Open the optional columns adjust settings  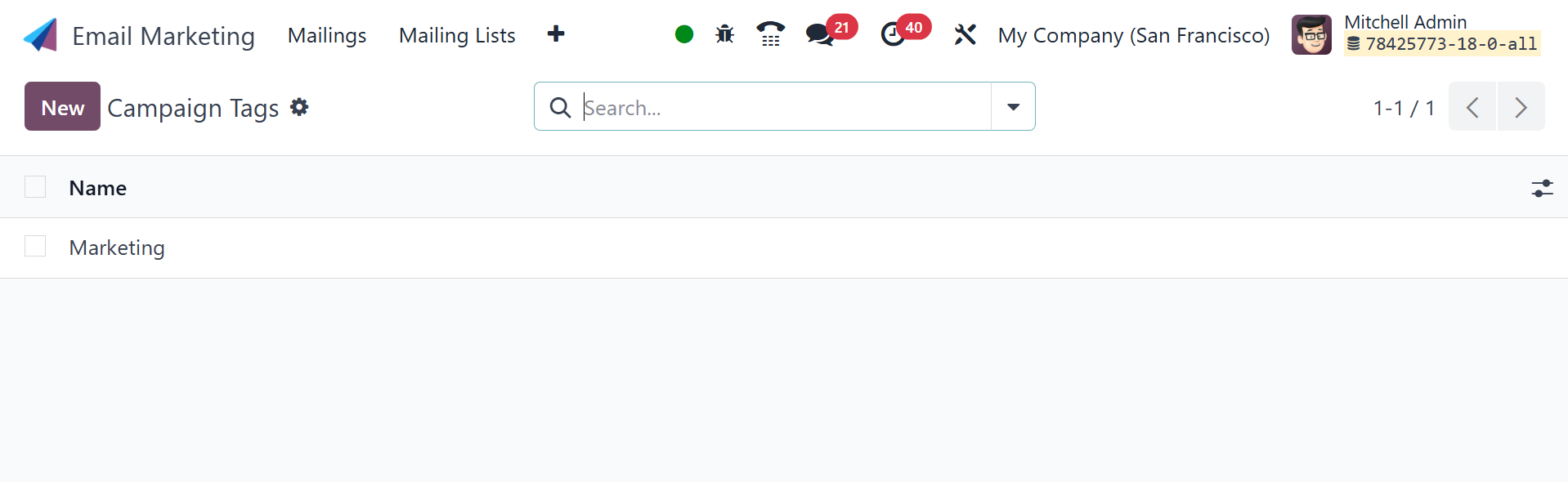(1542, 189)
